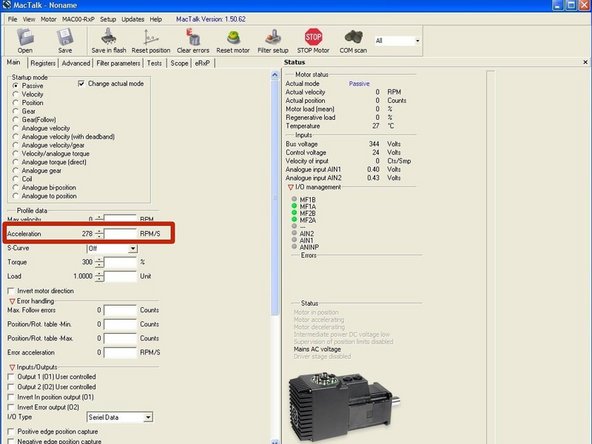
Task: Enable Output 2 (O2) User controlled
Action: [x=11, y=387]
